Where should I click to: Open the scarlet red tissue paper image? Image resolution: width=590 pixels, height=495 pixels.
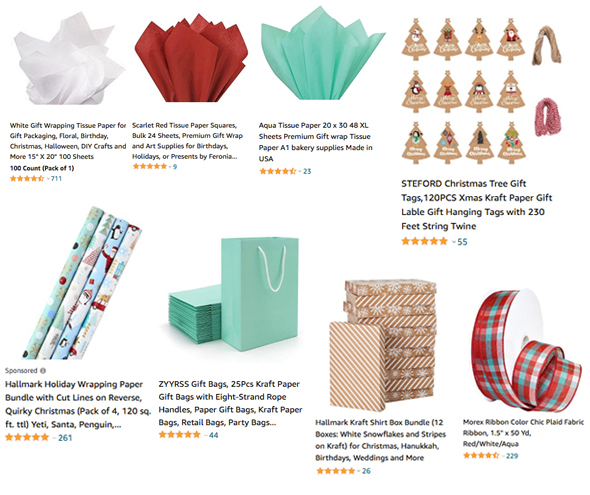click(191, 57)
